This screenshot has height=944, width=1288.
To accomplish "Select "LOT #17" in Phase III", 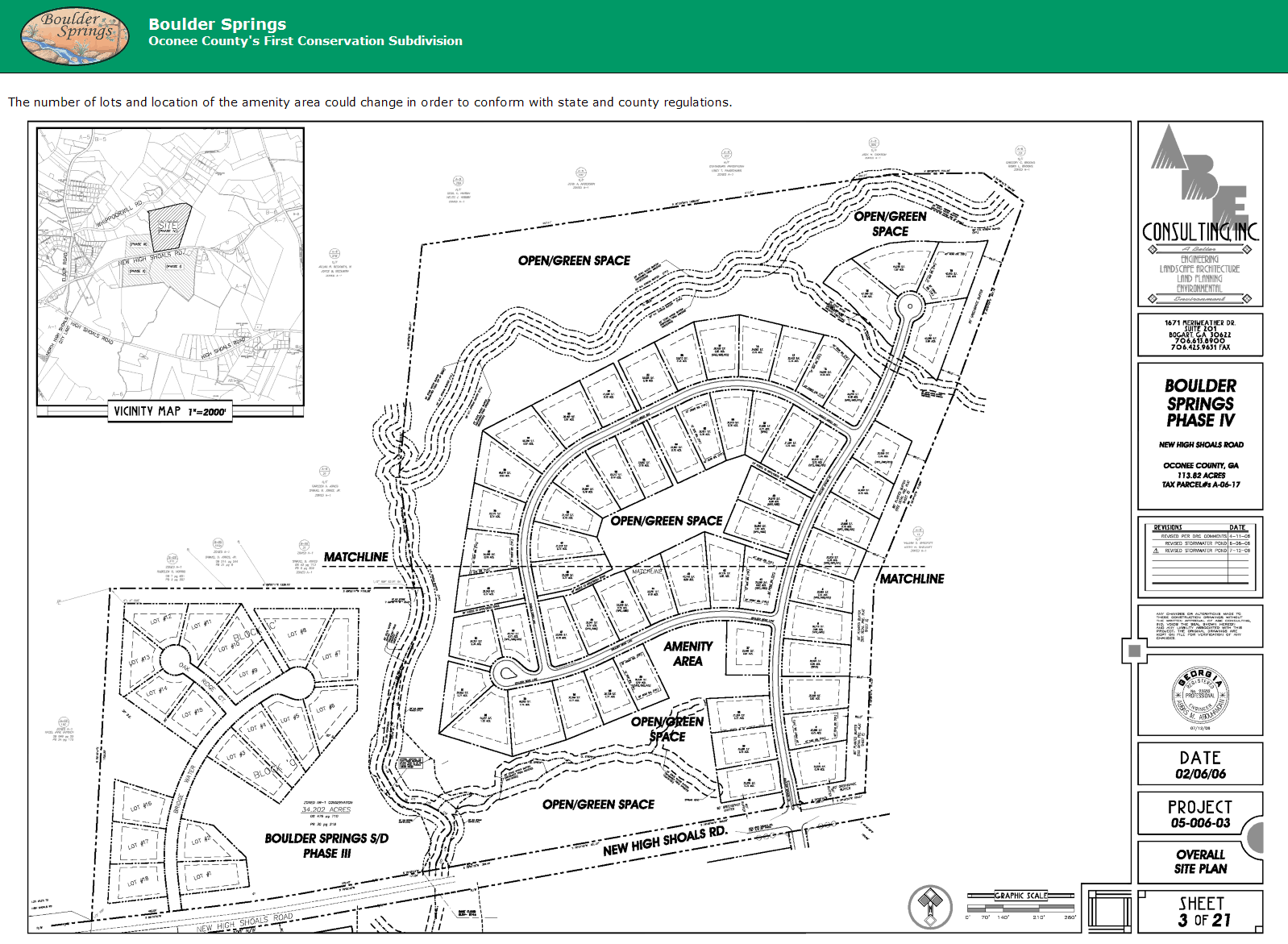I will 138,845.
